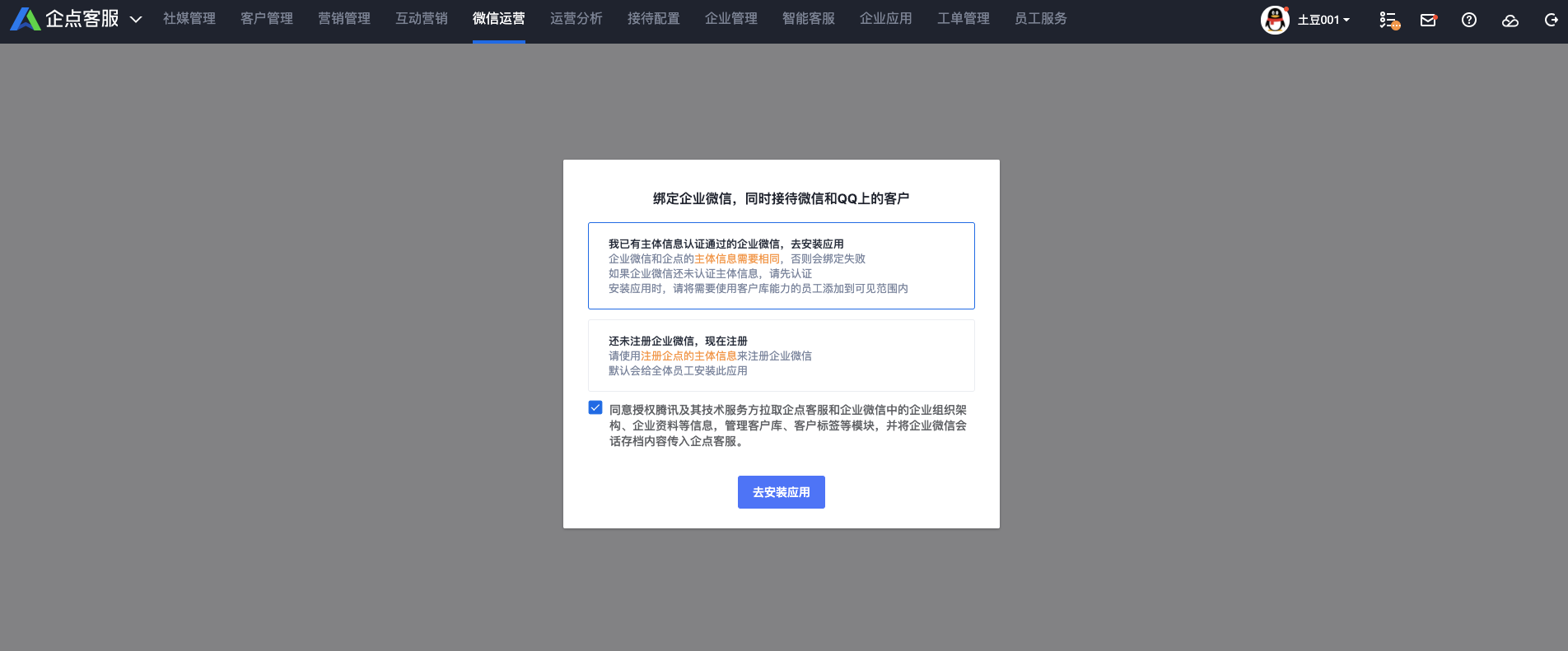Go to 工单管理
The width and height of the screenshot is (1568, 651).
(x=964, y=19)
